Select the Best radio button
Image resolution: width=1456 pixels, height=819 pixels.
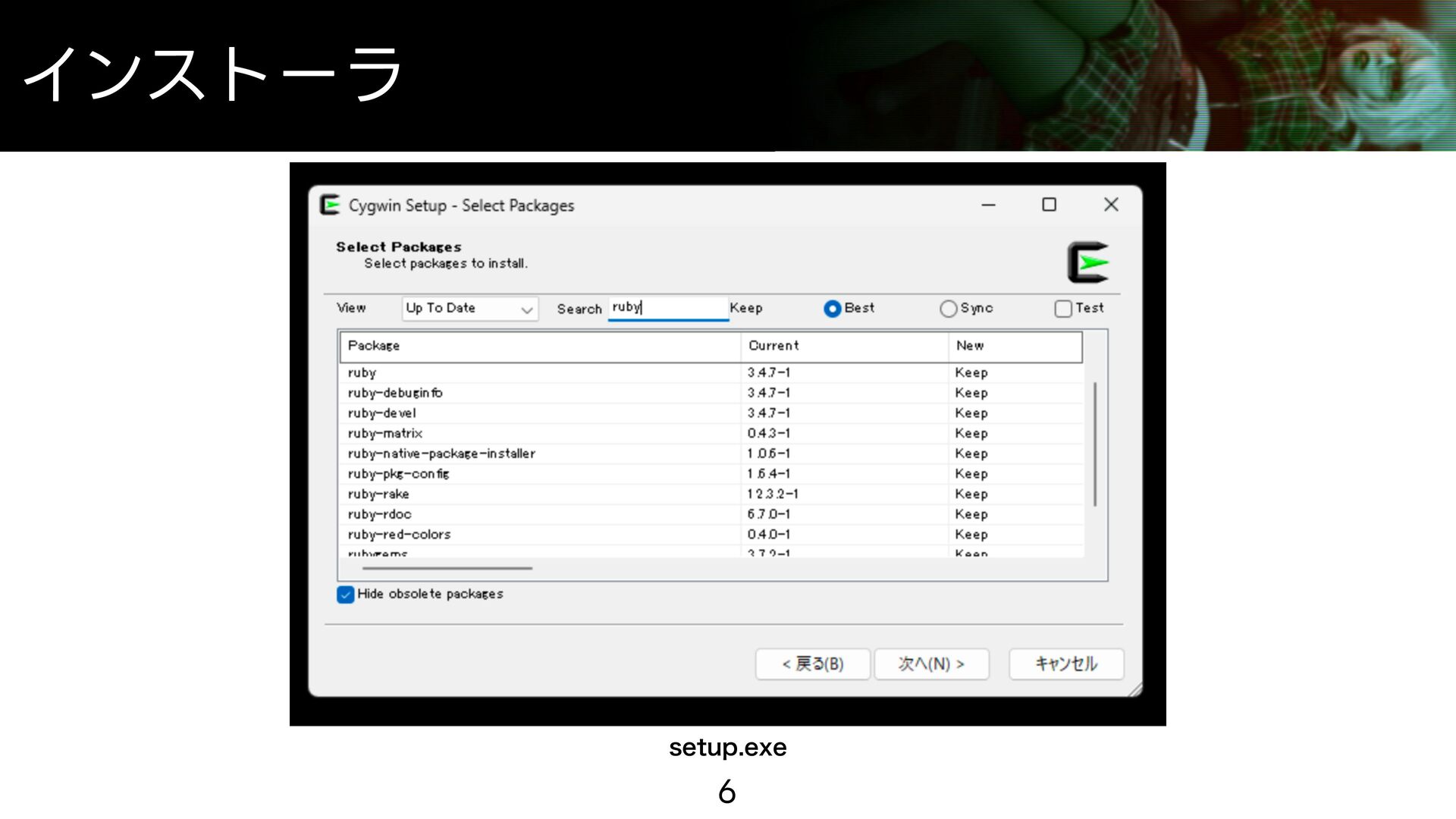pos(832,309)
